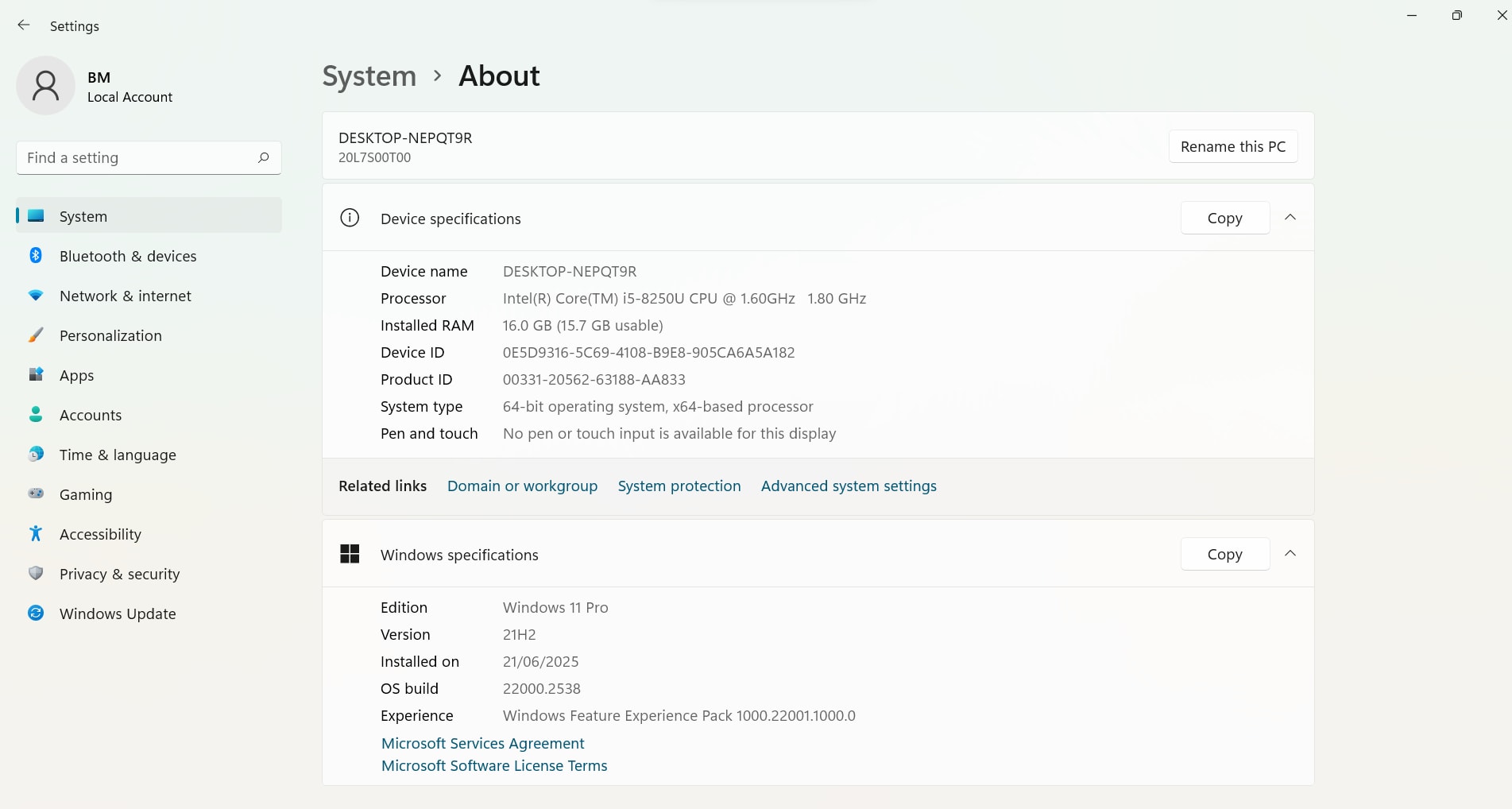Open Advanced system settings link

[849, 486]
